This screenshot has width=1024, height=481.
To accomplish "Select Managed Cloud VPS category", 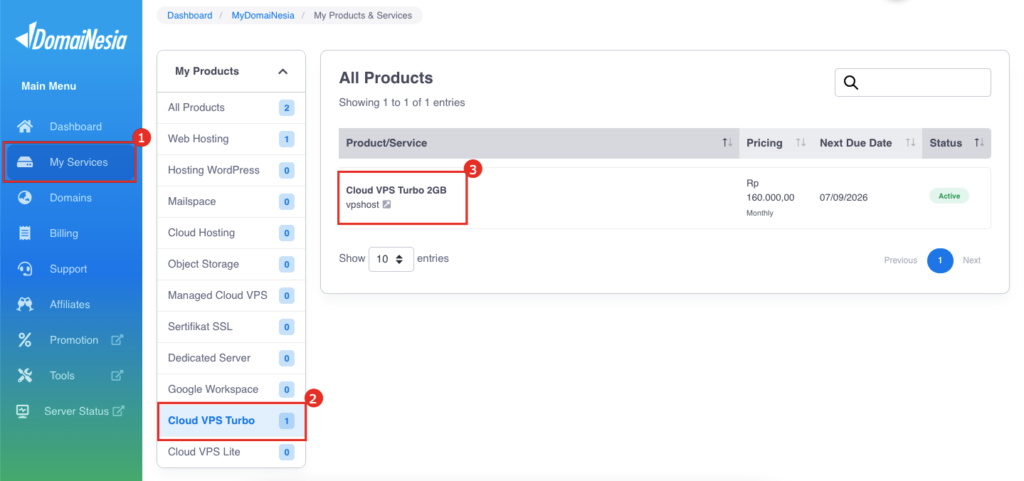I will coord(231,296).
